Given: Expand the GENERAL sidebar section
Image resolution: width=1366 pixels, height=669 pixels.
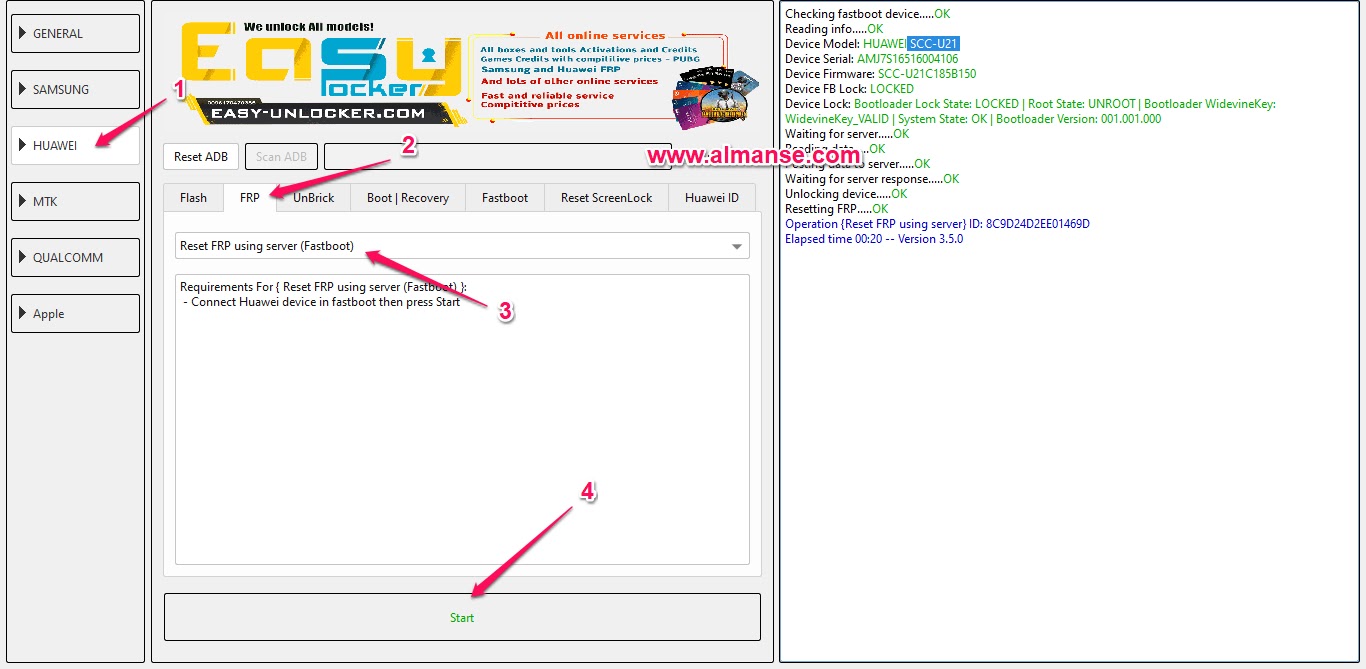Looking at the screenshot, I should [x=75, y=33].
